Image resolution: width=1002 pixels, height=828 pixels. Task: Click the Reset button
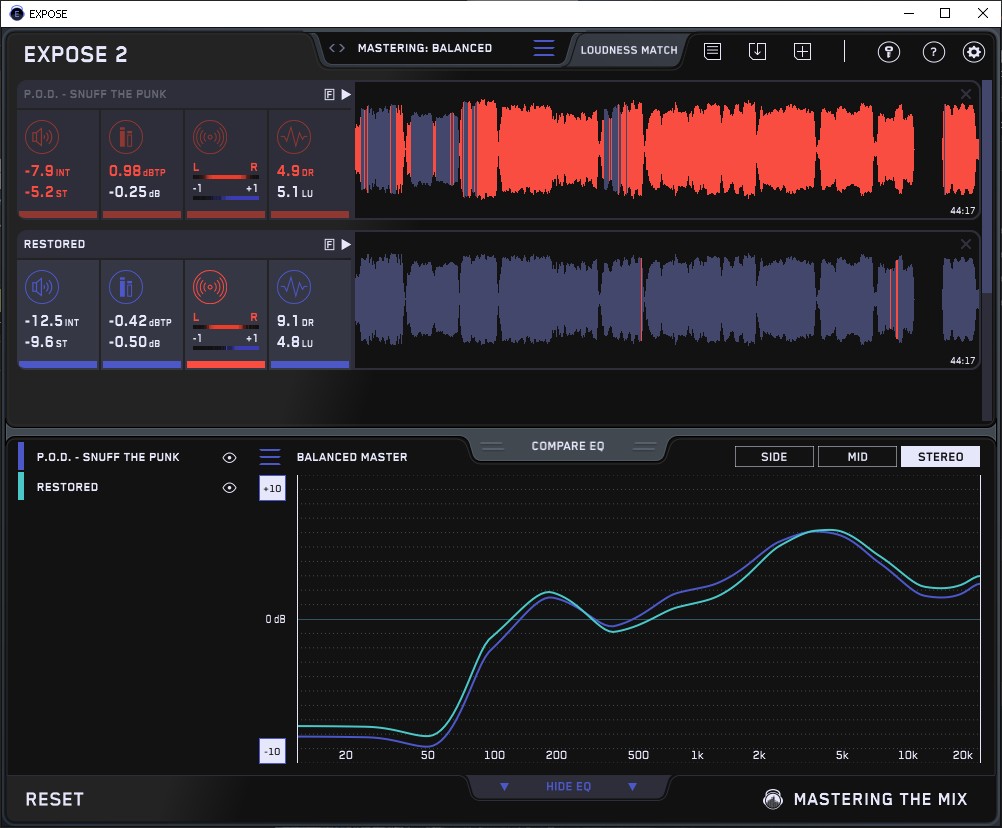pos(55,799)
